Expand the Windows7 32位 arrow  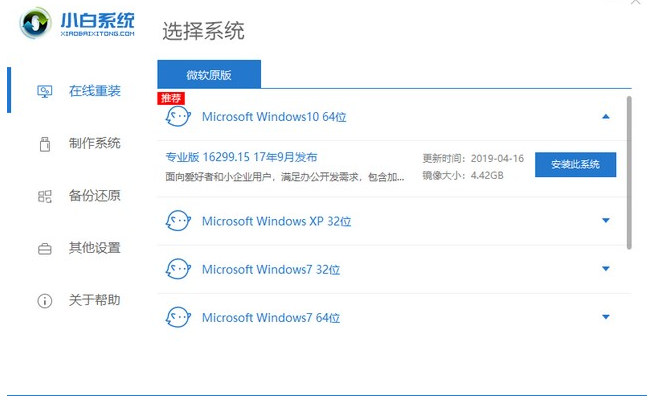(x=606, y=269)
